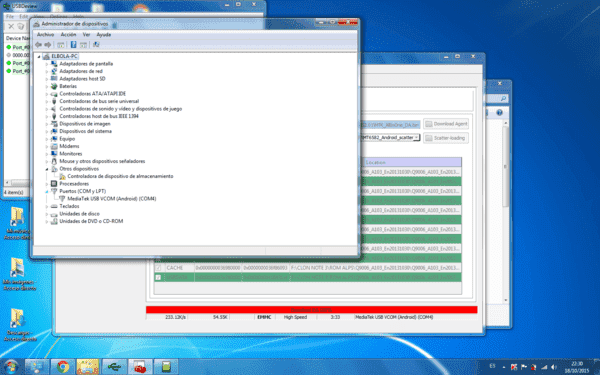The height and width of the screenshot is (375, 600).
Task: Open Descargas shortcut on desktop
Action: pyautogui.click(x=19, y=325)
